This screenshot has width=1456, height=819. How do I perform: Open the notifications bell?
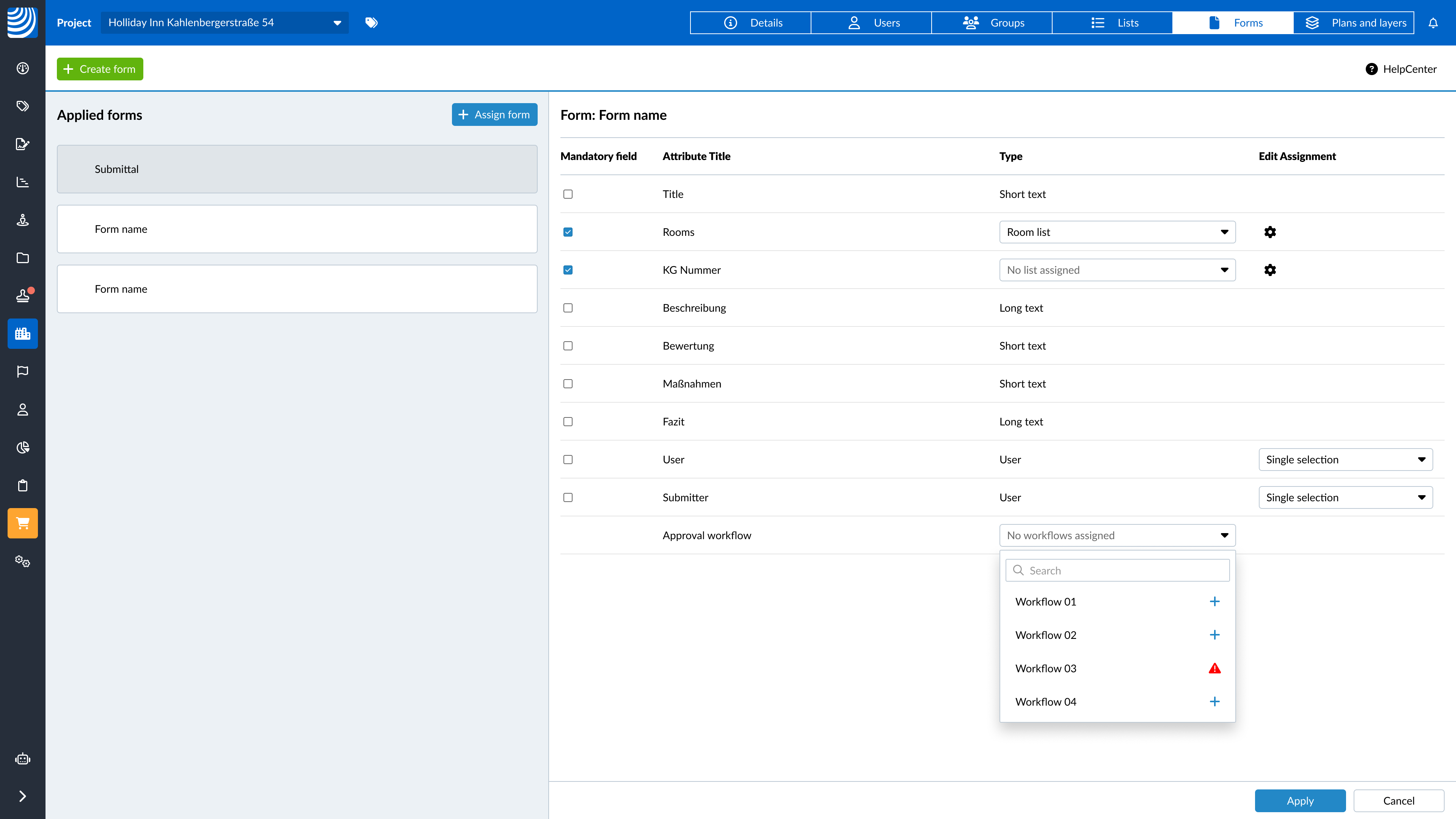(x=1433, y=23)
